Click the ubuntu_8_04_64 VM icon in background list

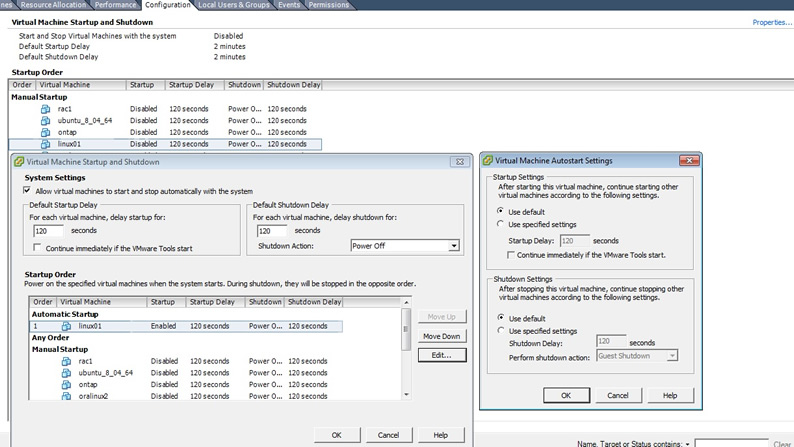(x=45, y=120)
